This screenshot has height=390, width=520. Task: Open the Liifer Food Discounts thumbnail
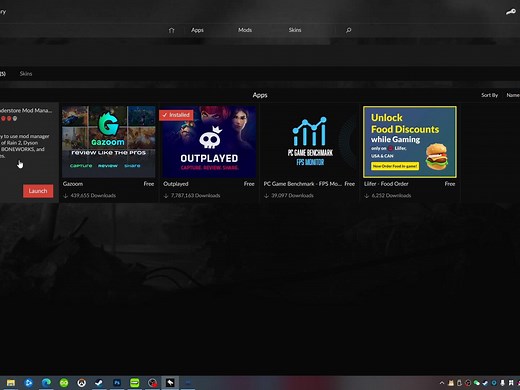tap(410, 142)
